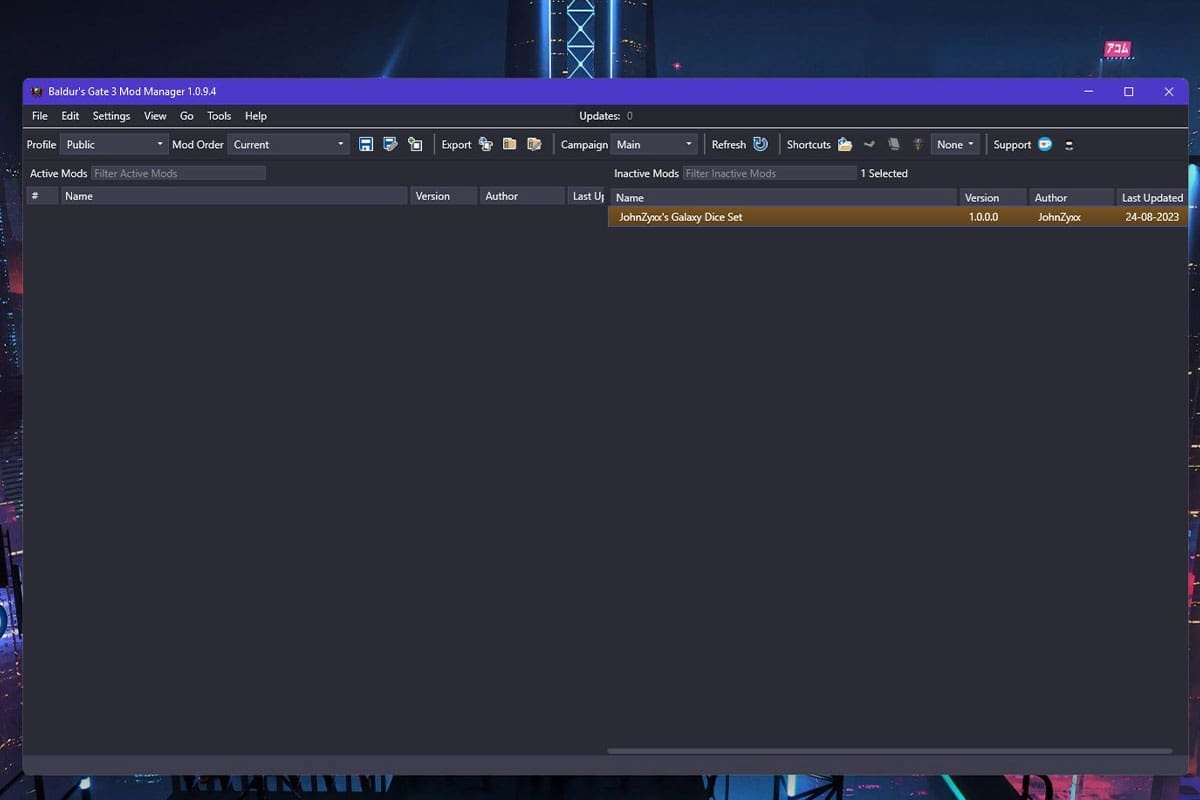The height and width of the screenshot is (800, 1200).
Task: Sort active mods by Version column
Action: [443, 196]
